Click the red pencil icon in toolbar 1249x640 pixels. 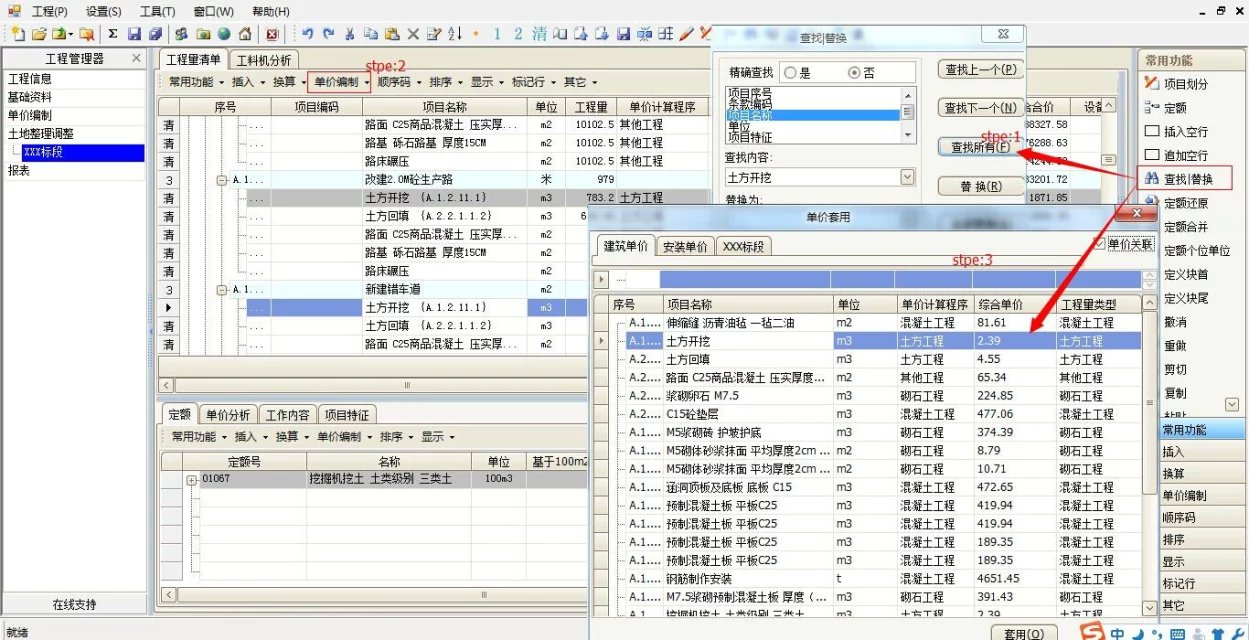[x=686, y=34]
